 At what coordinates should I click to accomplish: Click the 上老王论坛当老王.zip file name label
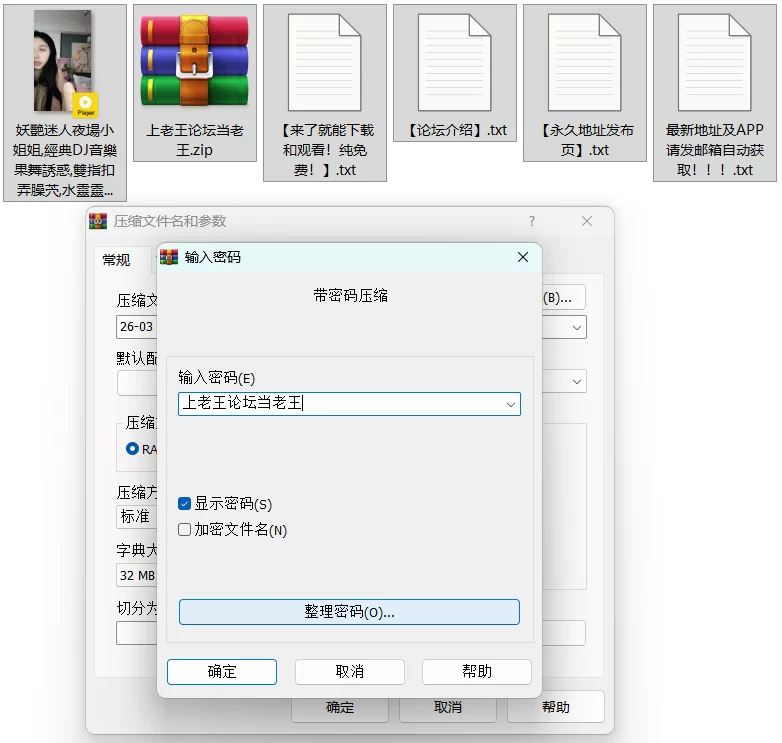[195, 140]
